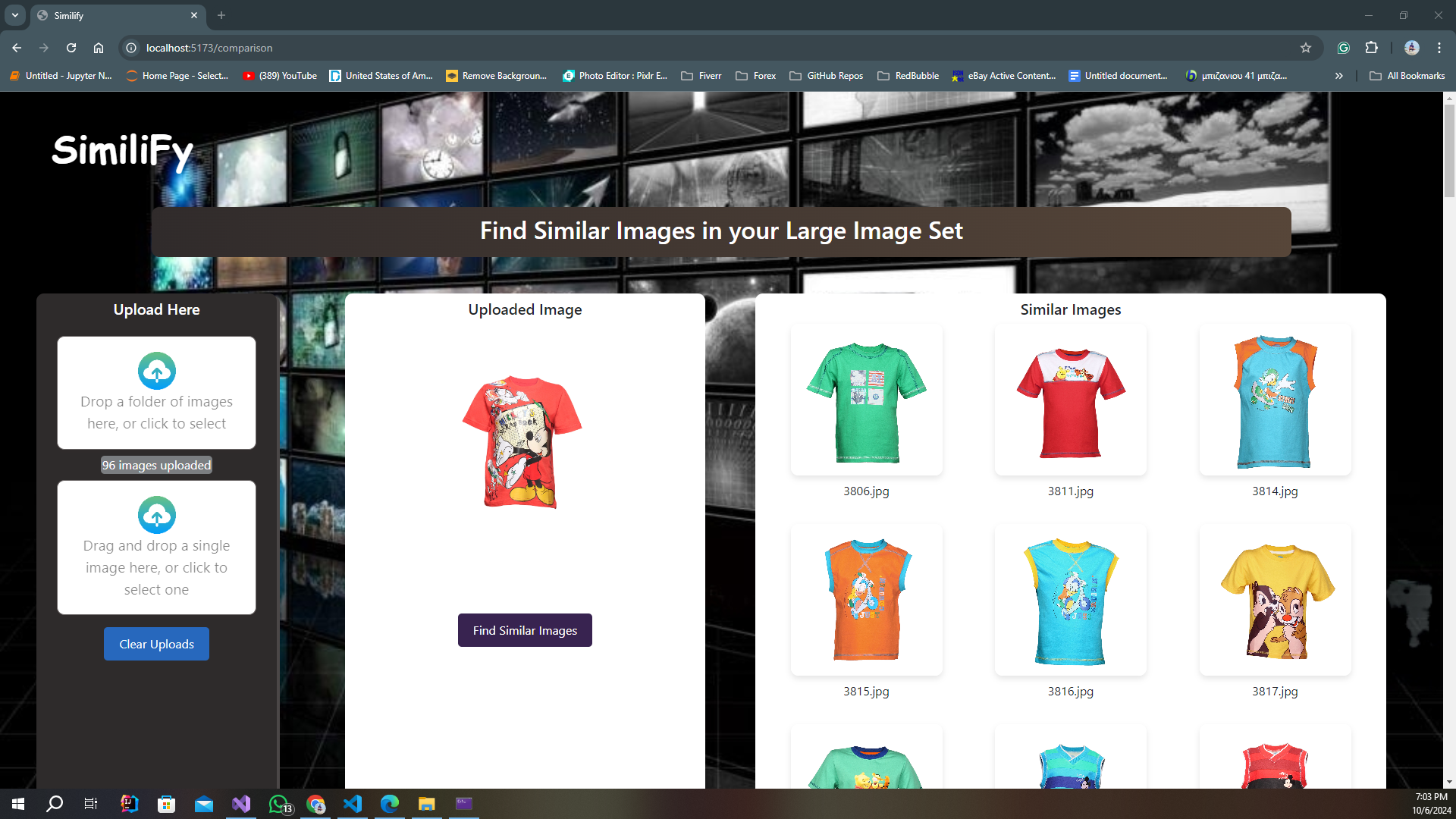The height and width of the screenshot is (819, 1456).
Task: Show more bookmarks with double chevron
Action: pyautogui.click(x=1339, y=76)
